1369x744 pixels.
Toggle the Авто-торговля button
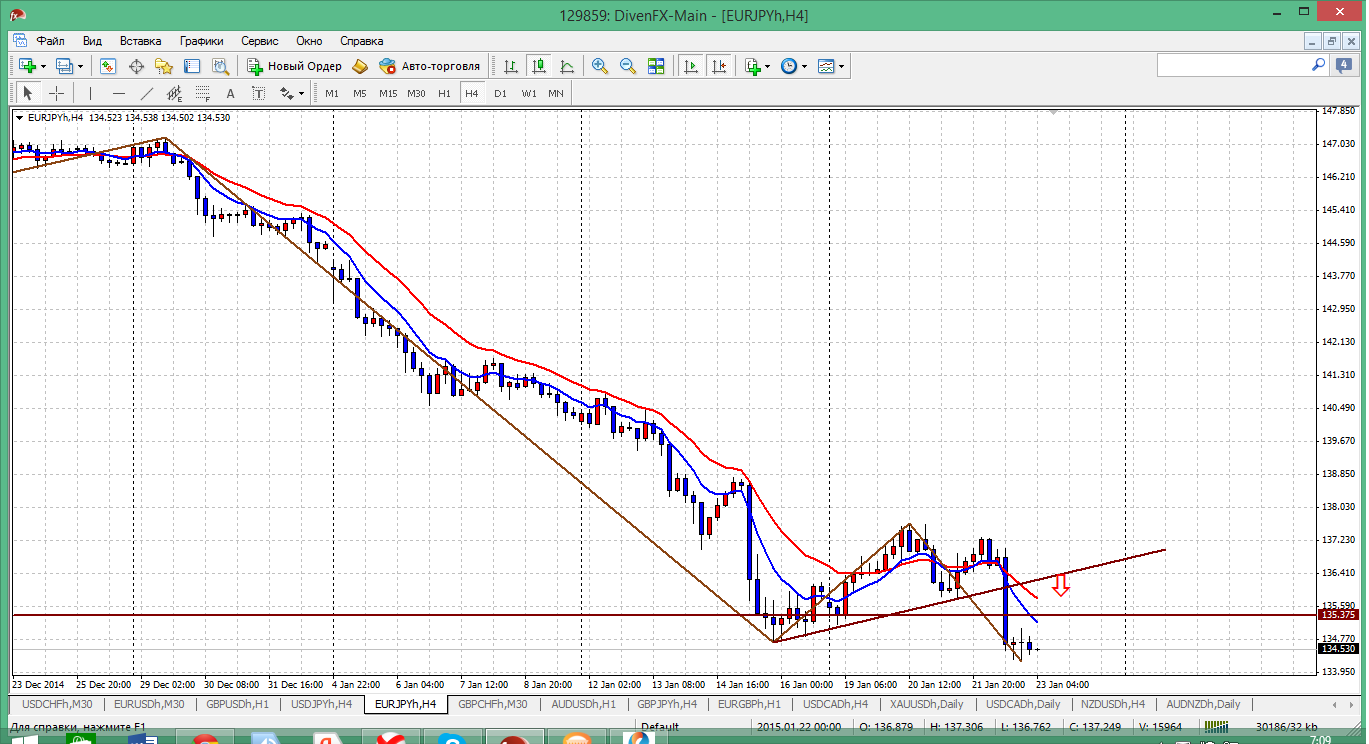(x=430, y=66)
